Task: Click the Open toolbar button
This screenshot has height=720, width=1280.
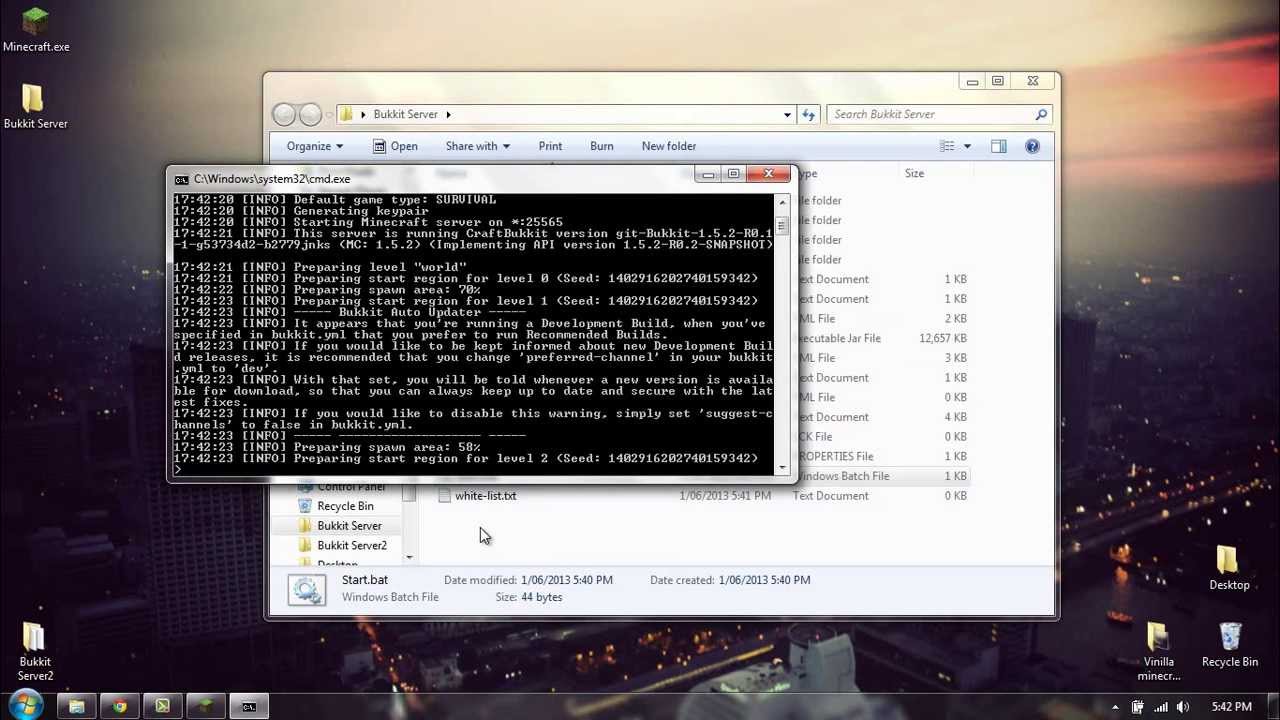Action: [x=396, y=146]
